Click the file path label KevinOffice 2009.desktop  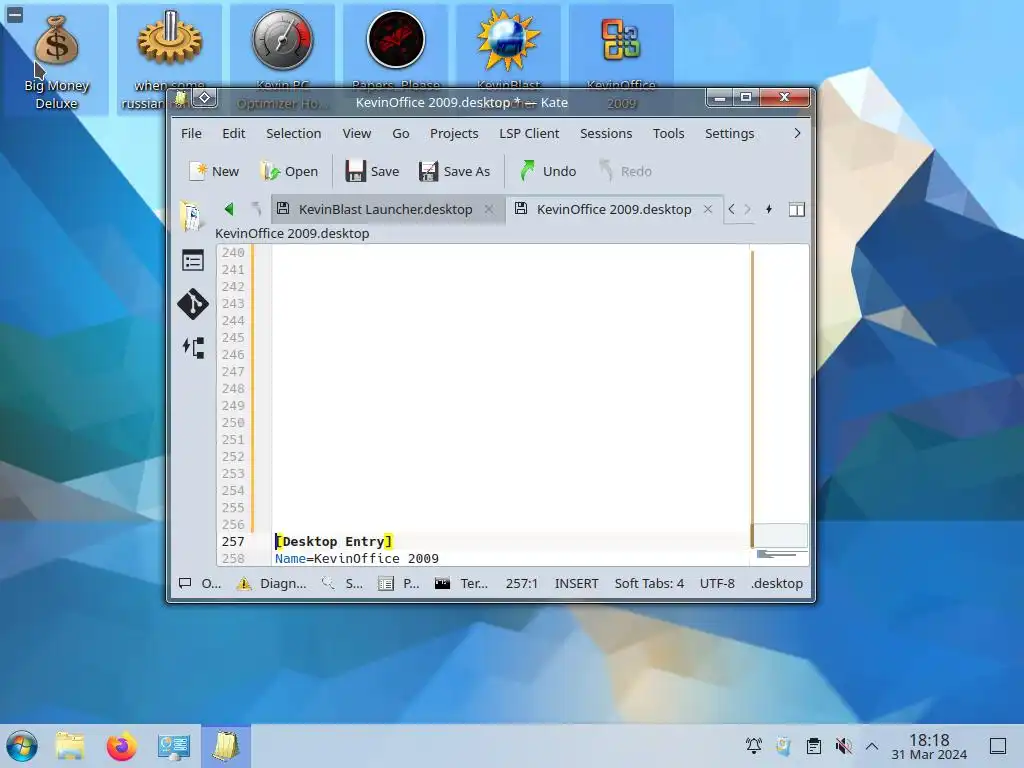[292, 233]
